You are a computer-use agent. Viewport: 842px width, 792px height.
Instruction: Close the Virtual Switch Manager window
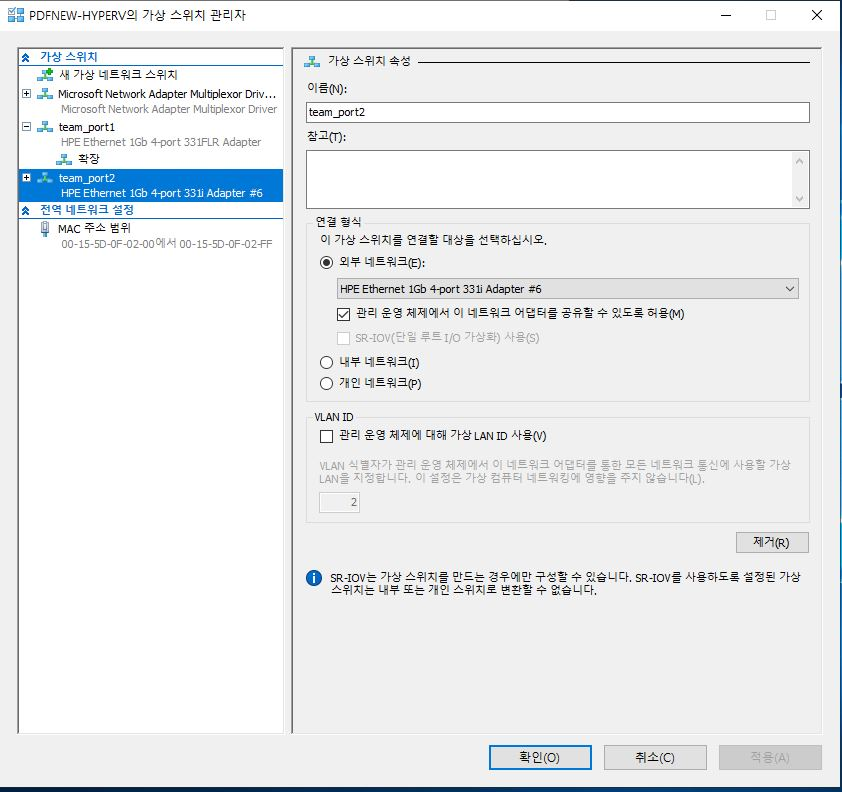click(817, 15)
